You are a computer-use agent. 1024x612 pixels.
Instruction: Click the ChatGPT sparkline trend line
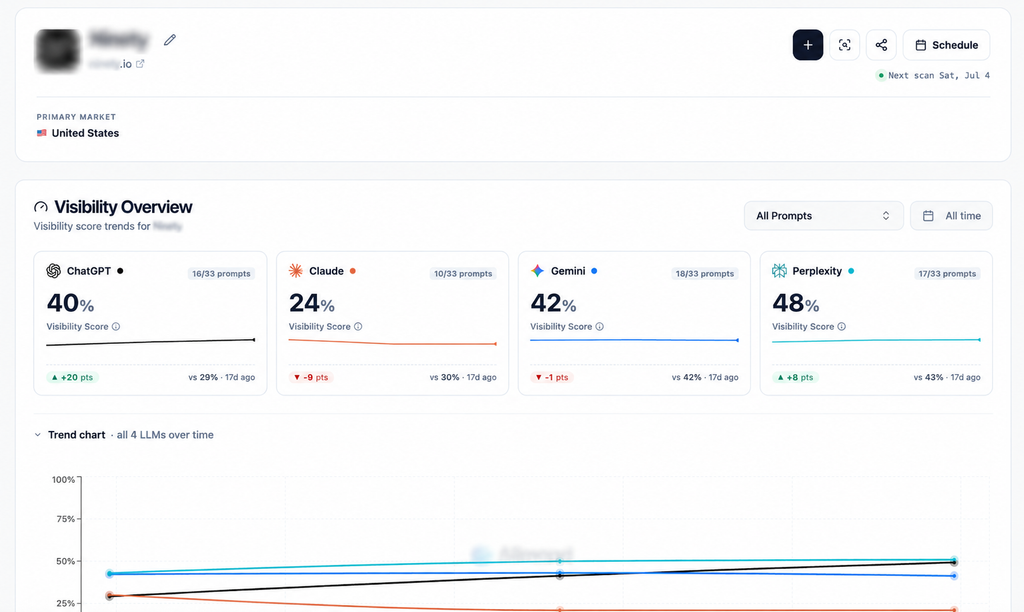[150, 342]
